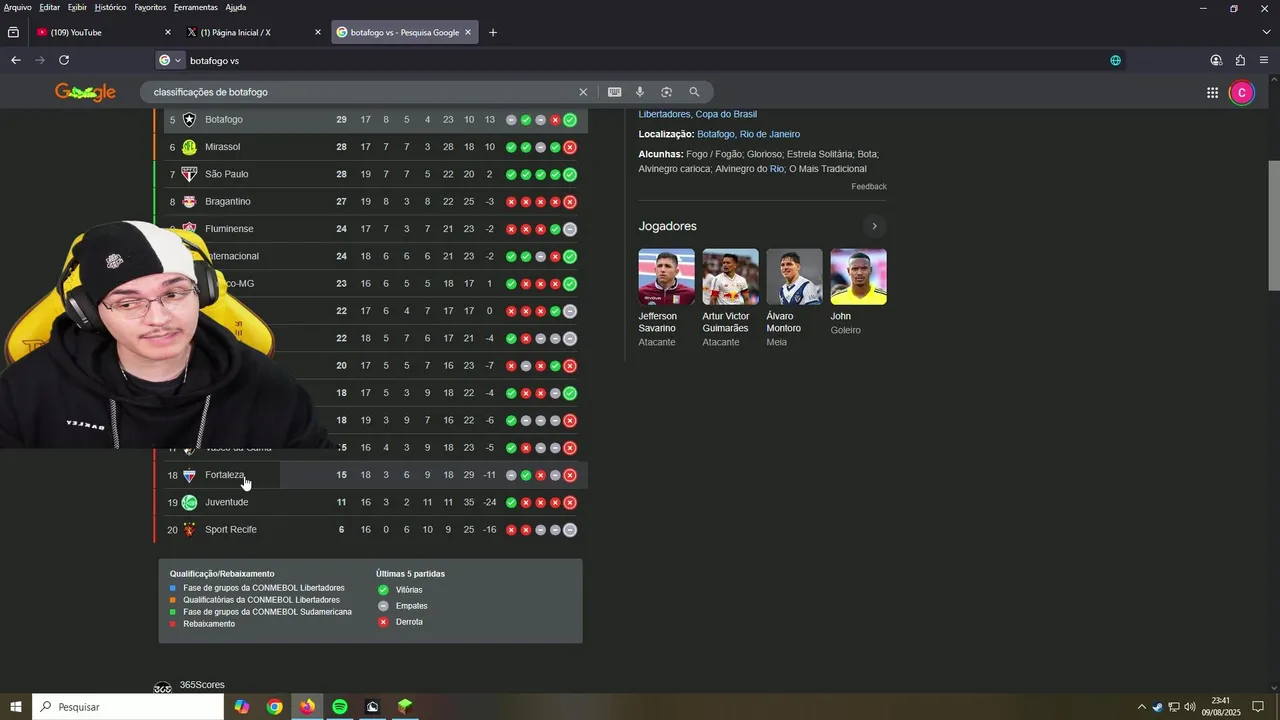Screen dimensions: 1280x720
Task: Click the page vertical scrollbar
Action: coord(1273,225)
